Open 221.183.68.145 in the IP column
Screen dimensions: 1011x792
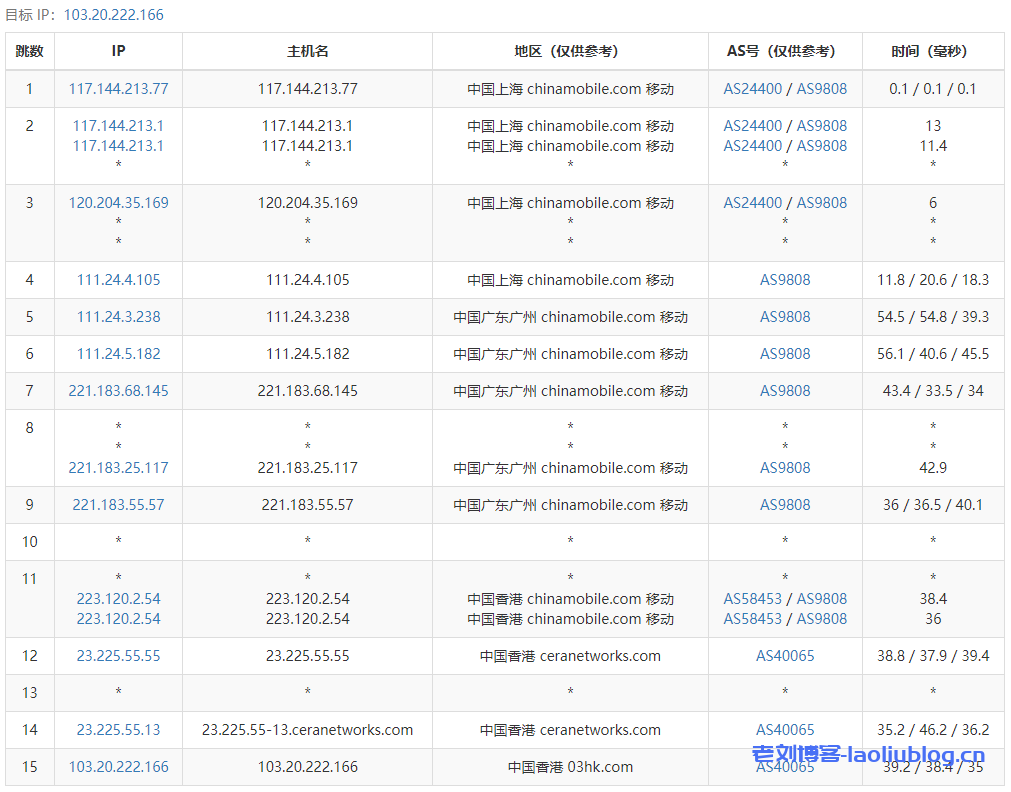point(118,391)
